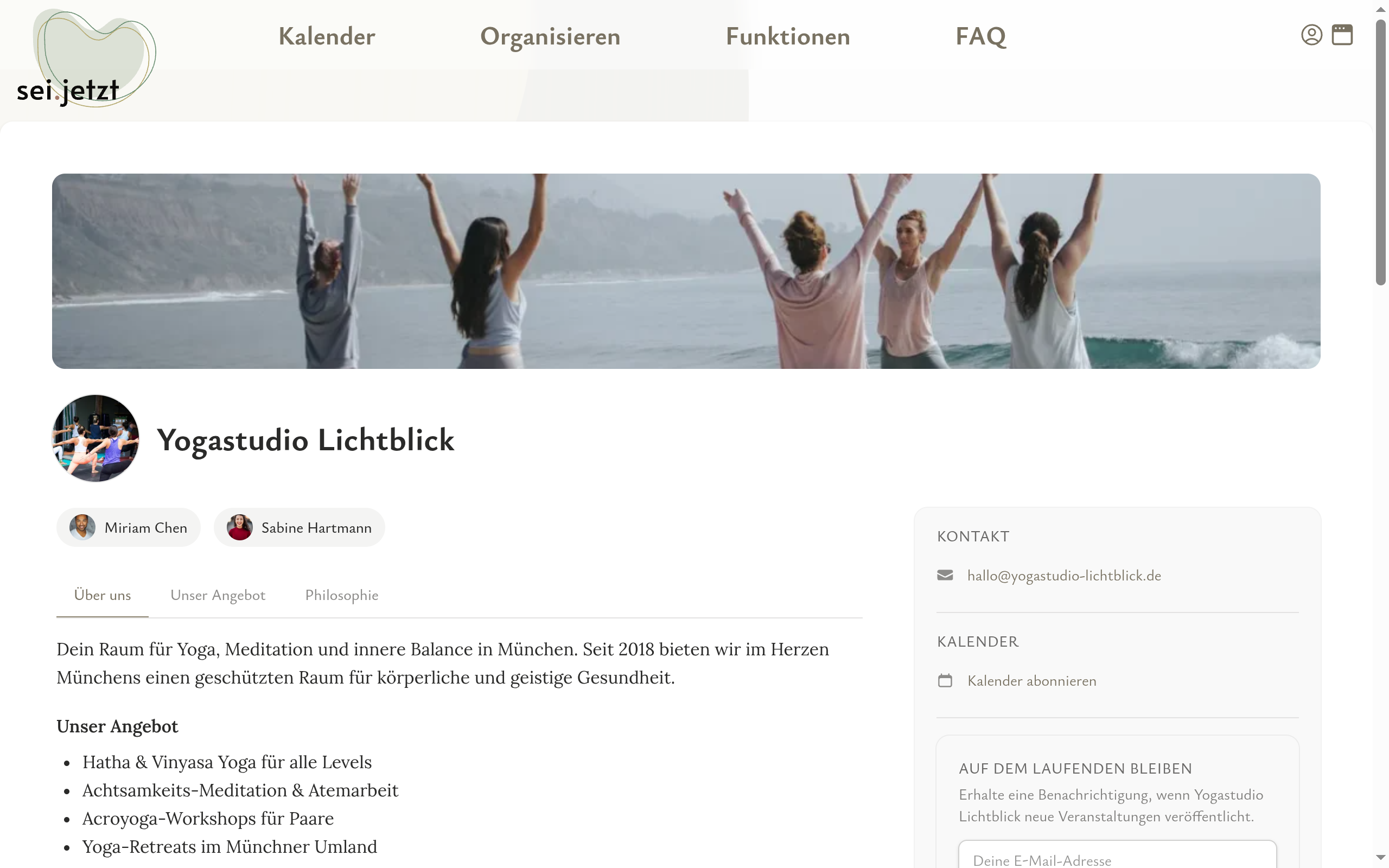Click the page's vertical scrollbar thumb
Viewport: 1389px width, 868px height.
pos(1380,152)
